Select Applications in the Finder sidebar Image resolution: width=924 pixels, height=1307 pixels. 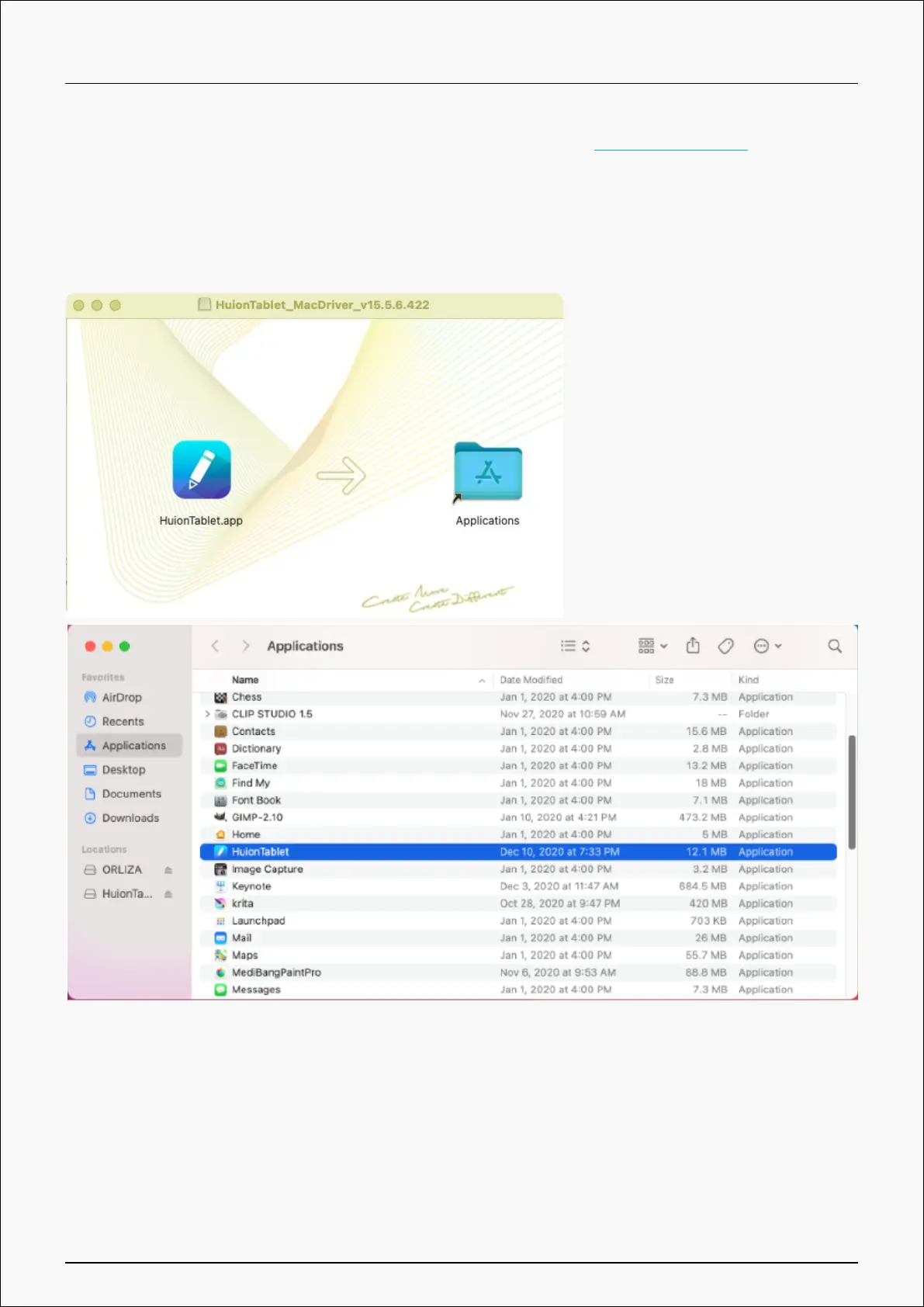pyautogui.click(x=129, y=745)
